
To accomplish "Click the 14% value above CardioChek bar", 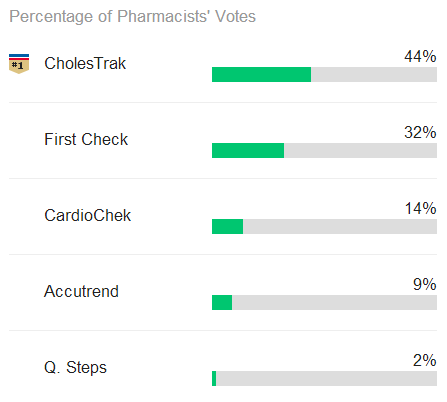I will (x=421, y=208).
